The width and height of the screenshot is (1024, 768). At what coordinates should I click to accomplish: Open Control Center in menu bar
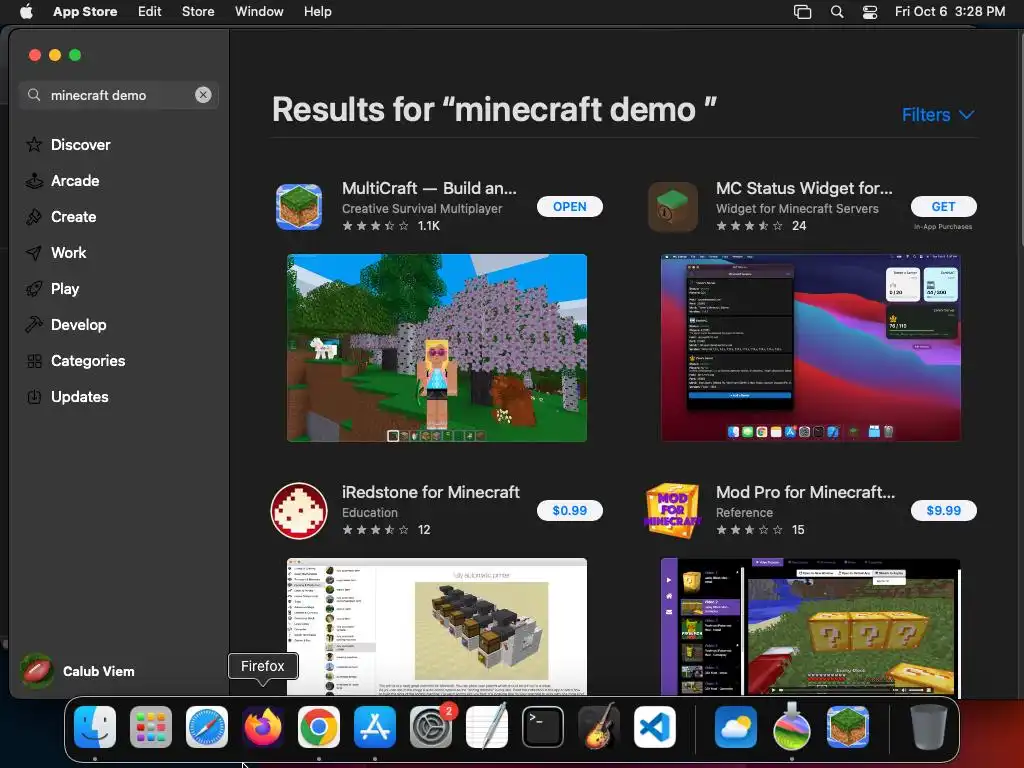[x=870, y=12]
